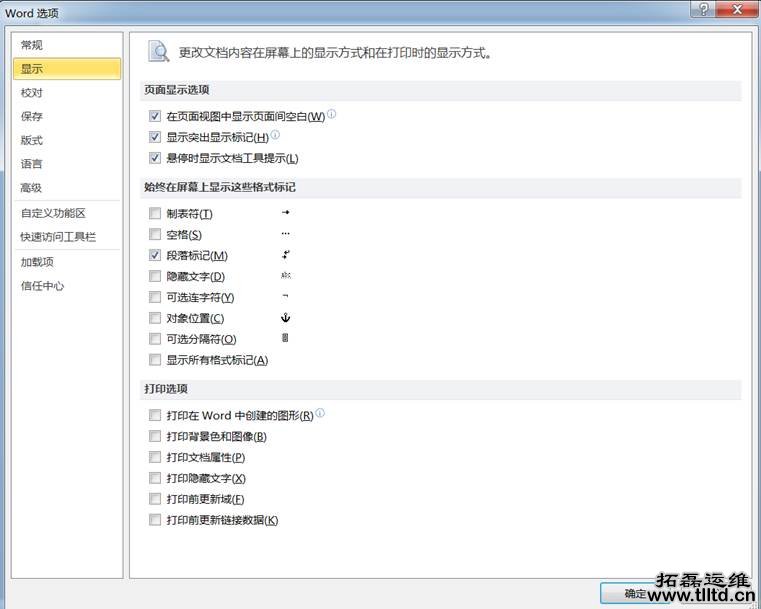Open the 语言 category
The height and width of the screenshot is (609, 761).
click(x=67, y=164)
